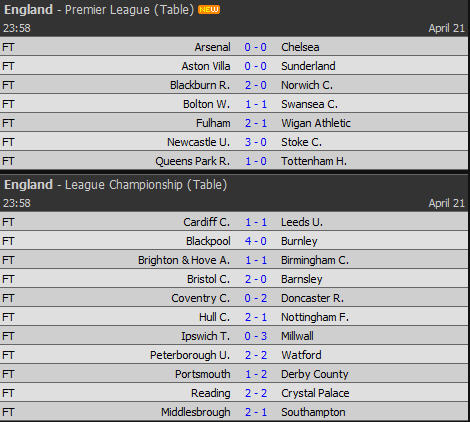470x422 pixels.
Task: Open the Ipswich T. 0-3 Millwall score
Action: [x=256, y=336]
